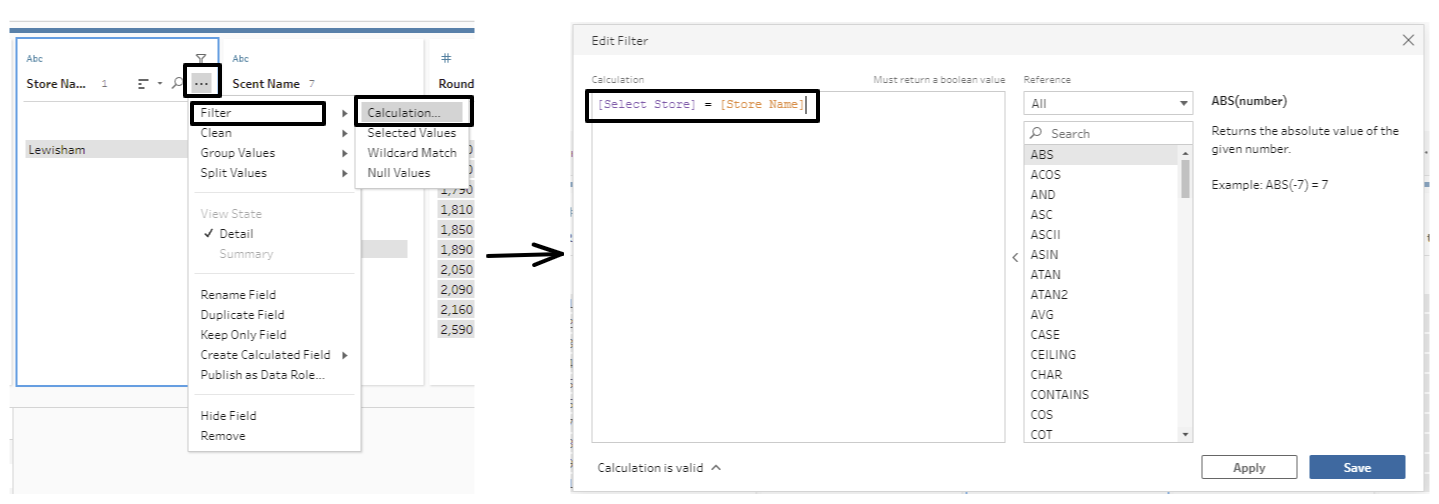Open the Filter submenu
This screenshot has height=504, width=1439.
tap(273, 113)
